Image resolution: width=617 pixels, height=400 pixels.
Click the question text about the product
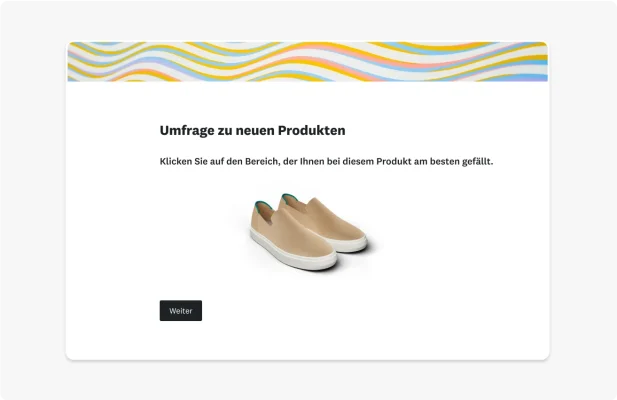pyautogui.click(x=326, y=161)
